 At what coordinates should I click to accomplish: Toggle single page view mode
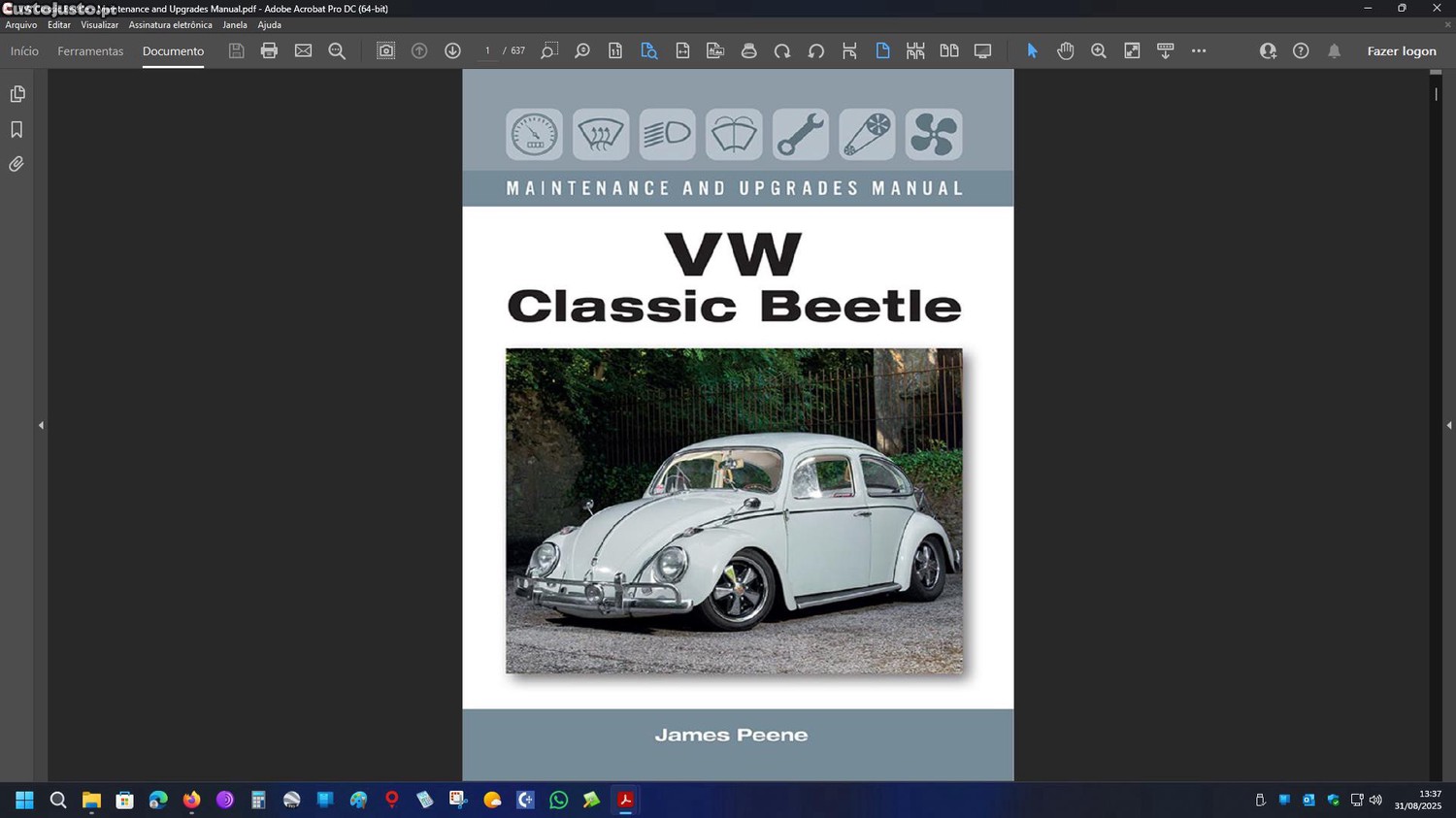click(882, 50)
